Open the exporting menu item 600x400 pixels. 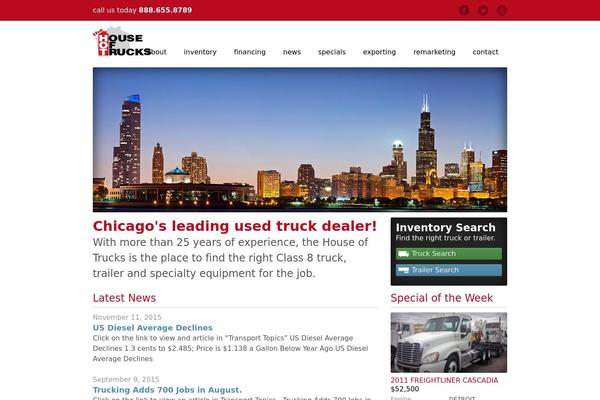pyautogui.click(x=379, y=52)
